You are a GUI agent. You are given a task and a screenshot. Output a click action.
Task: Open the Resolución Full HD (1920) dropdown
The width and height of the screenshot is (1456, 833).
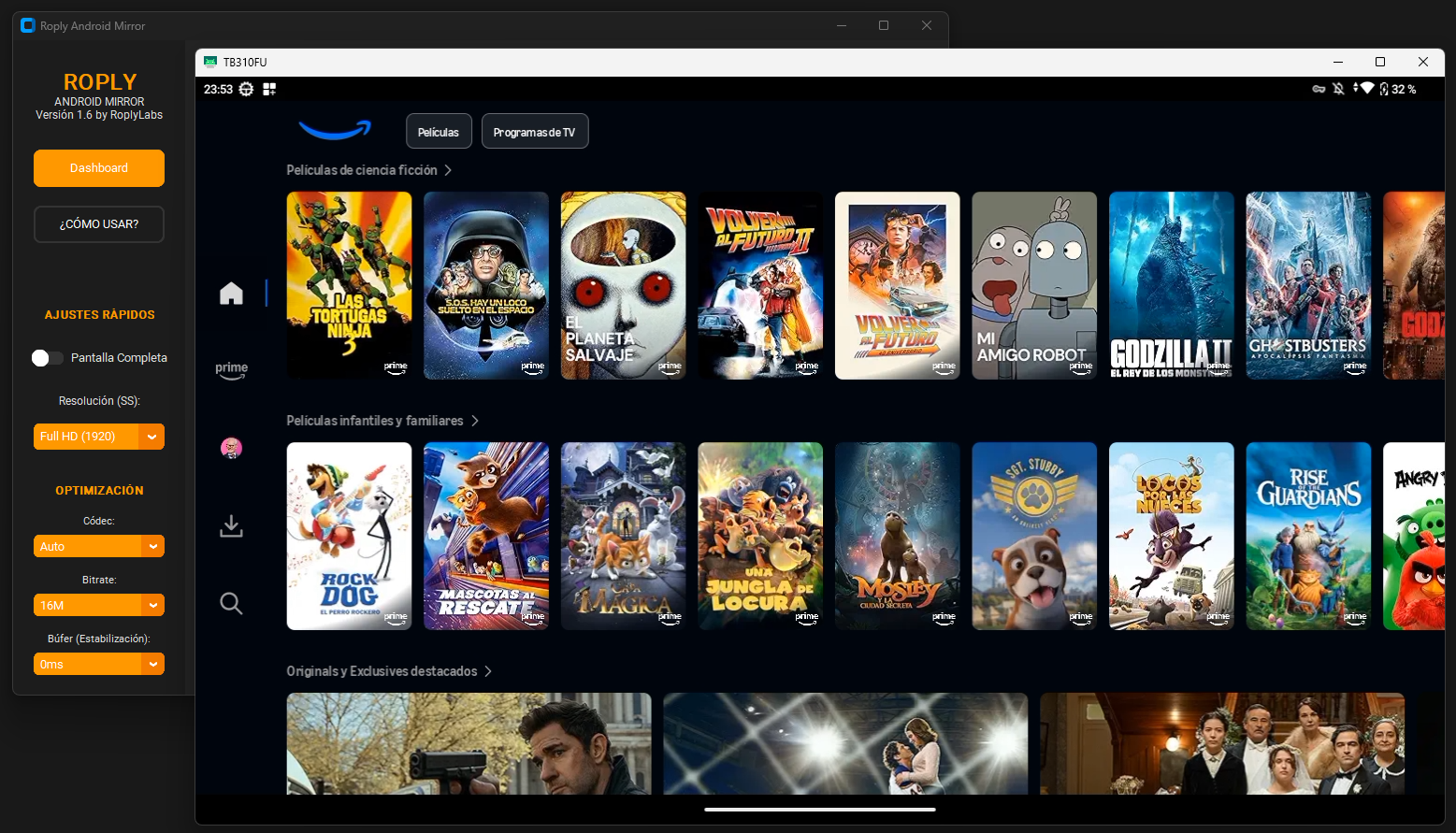coord(99,437)
